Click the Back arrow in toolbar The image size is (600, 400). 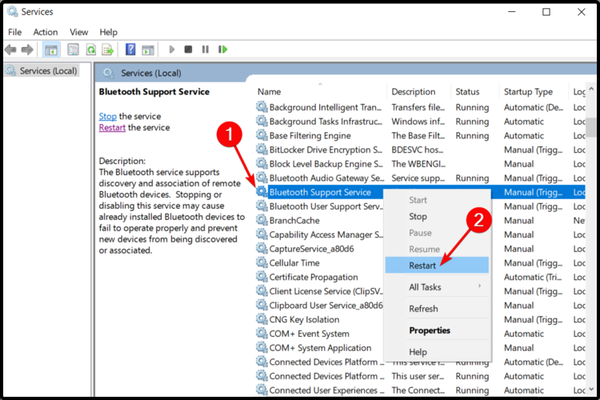[x=12, y=49]
